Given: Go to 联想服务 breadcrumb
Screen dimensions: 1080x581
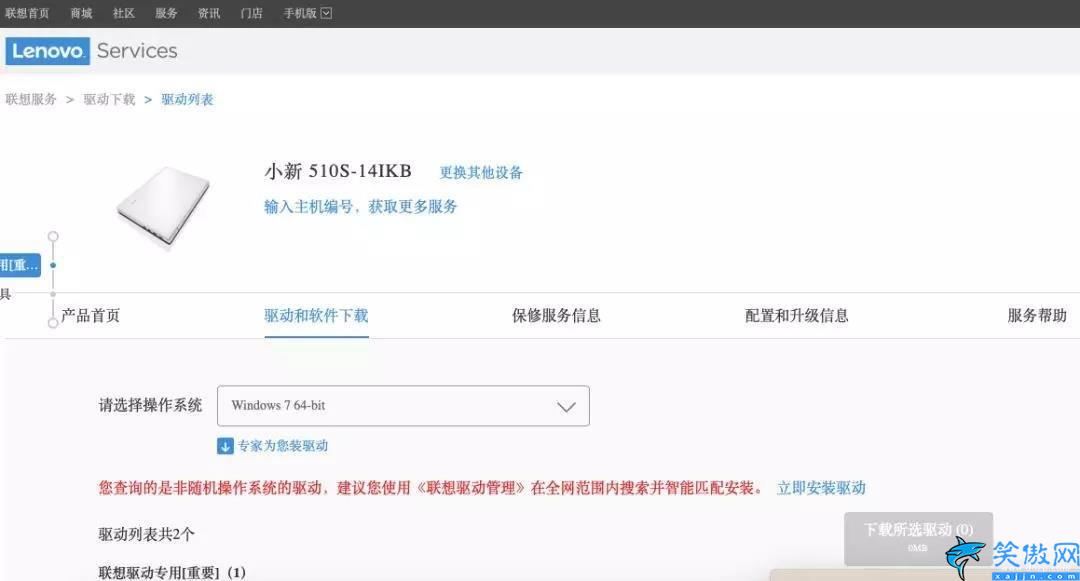Looking at the screenshot, I should (31, 100).
